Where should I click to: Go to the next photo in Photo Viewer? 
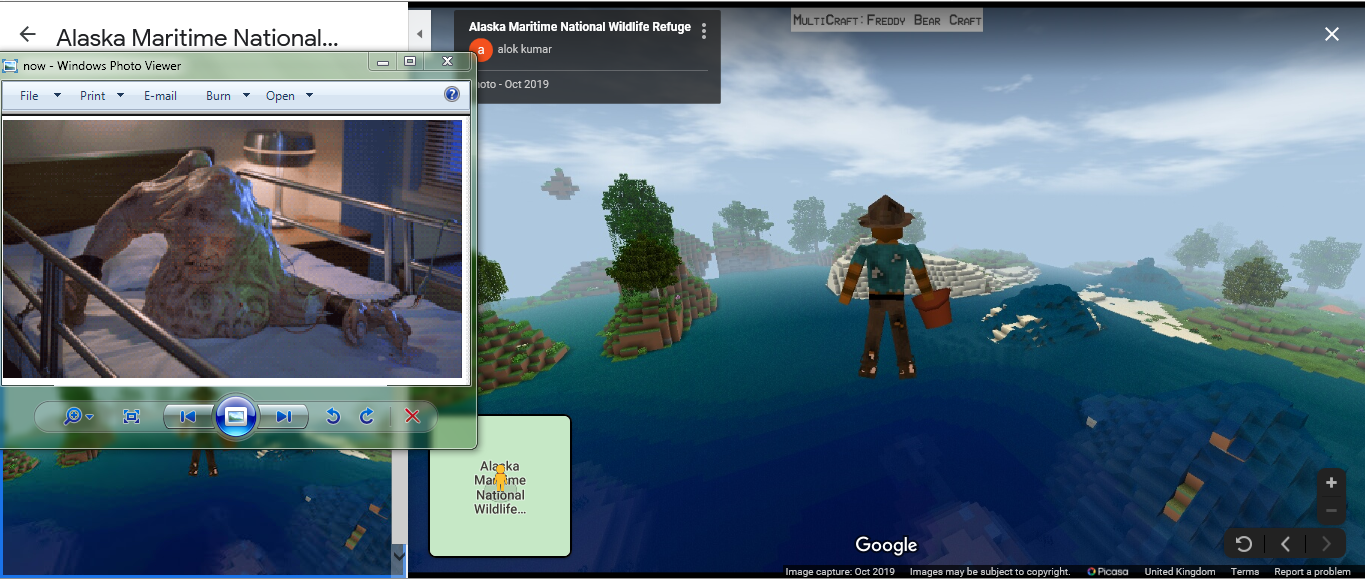283,416
